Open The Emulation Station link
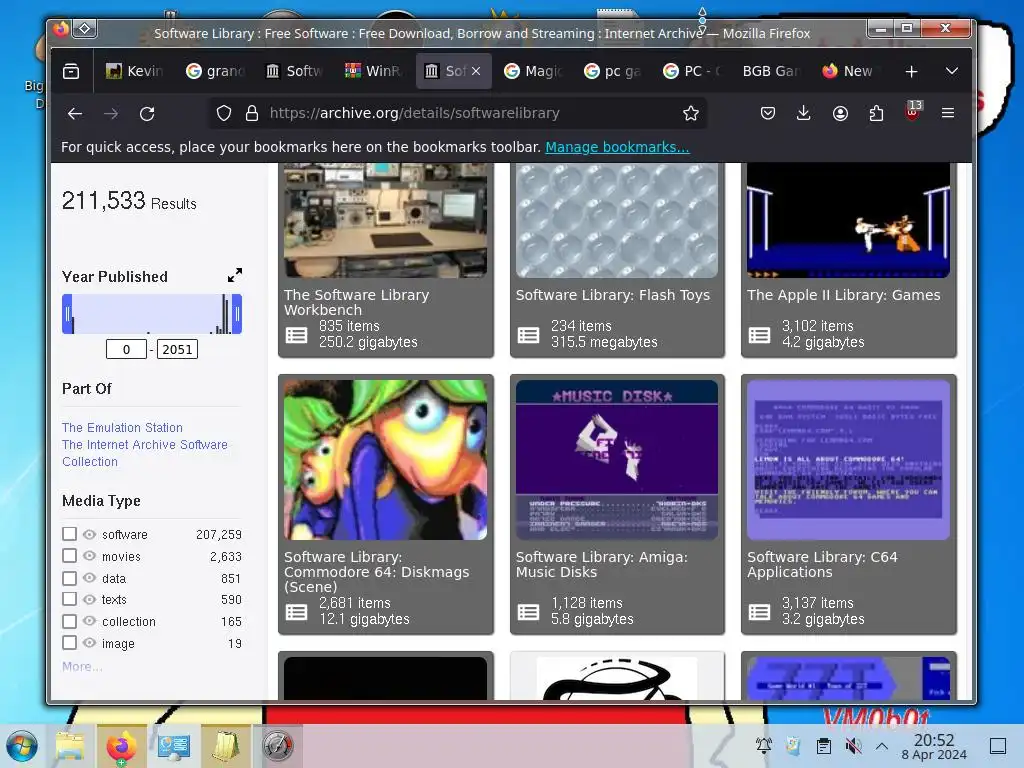 pyautogui.click(x=122, y=427)
